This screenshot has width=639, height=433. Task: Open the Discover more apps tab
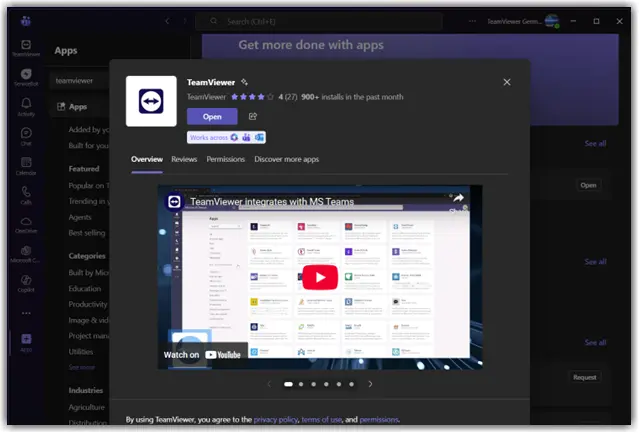(x=286, y=159)
